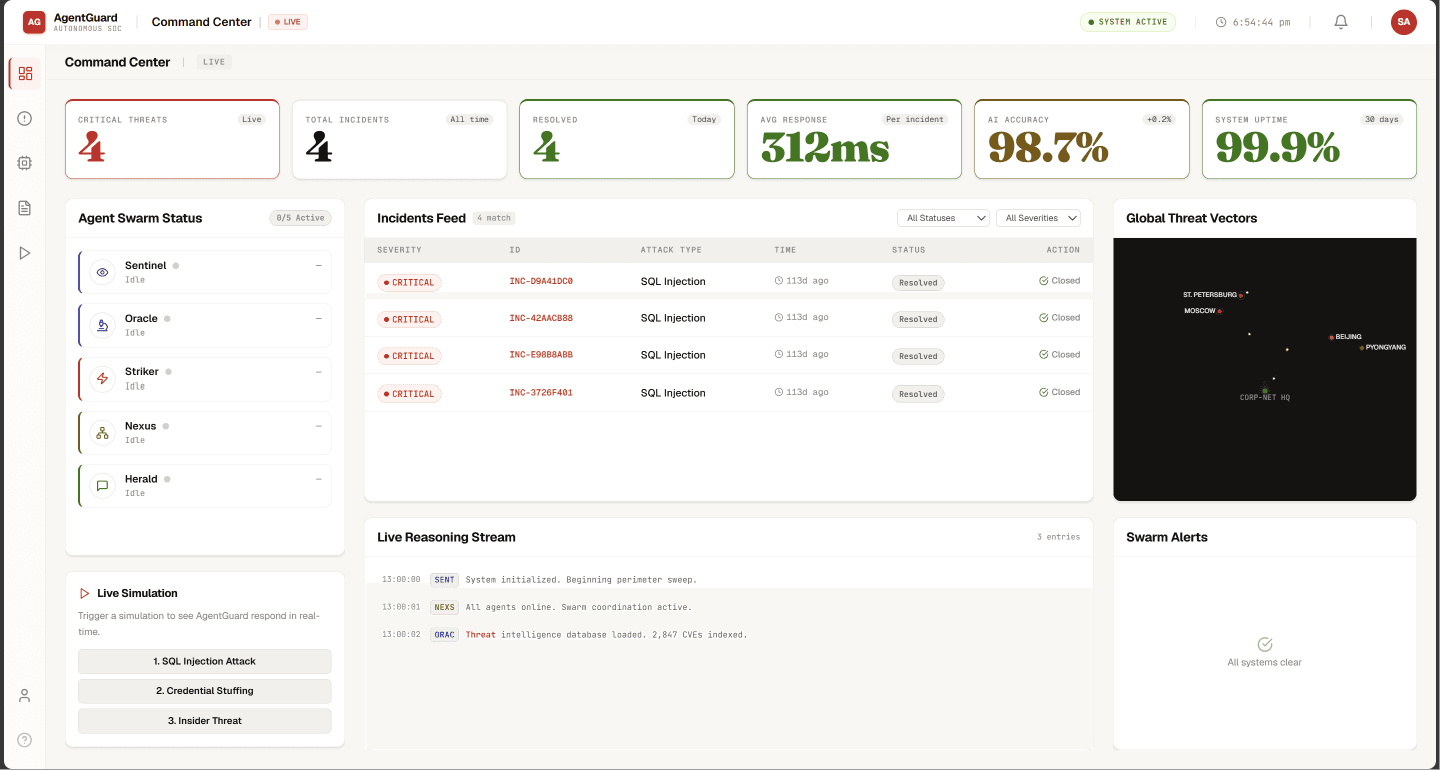Open the user profile icon in sidebar
The image size is (1440, 770).
[25, 695]
